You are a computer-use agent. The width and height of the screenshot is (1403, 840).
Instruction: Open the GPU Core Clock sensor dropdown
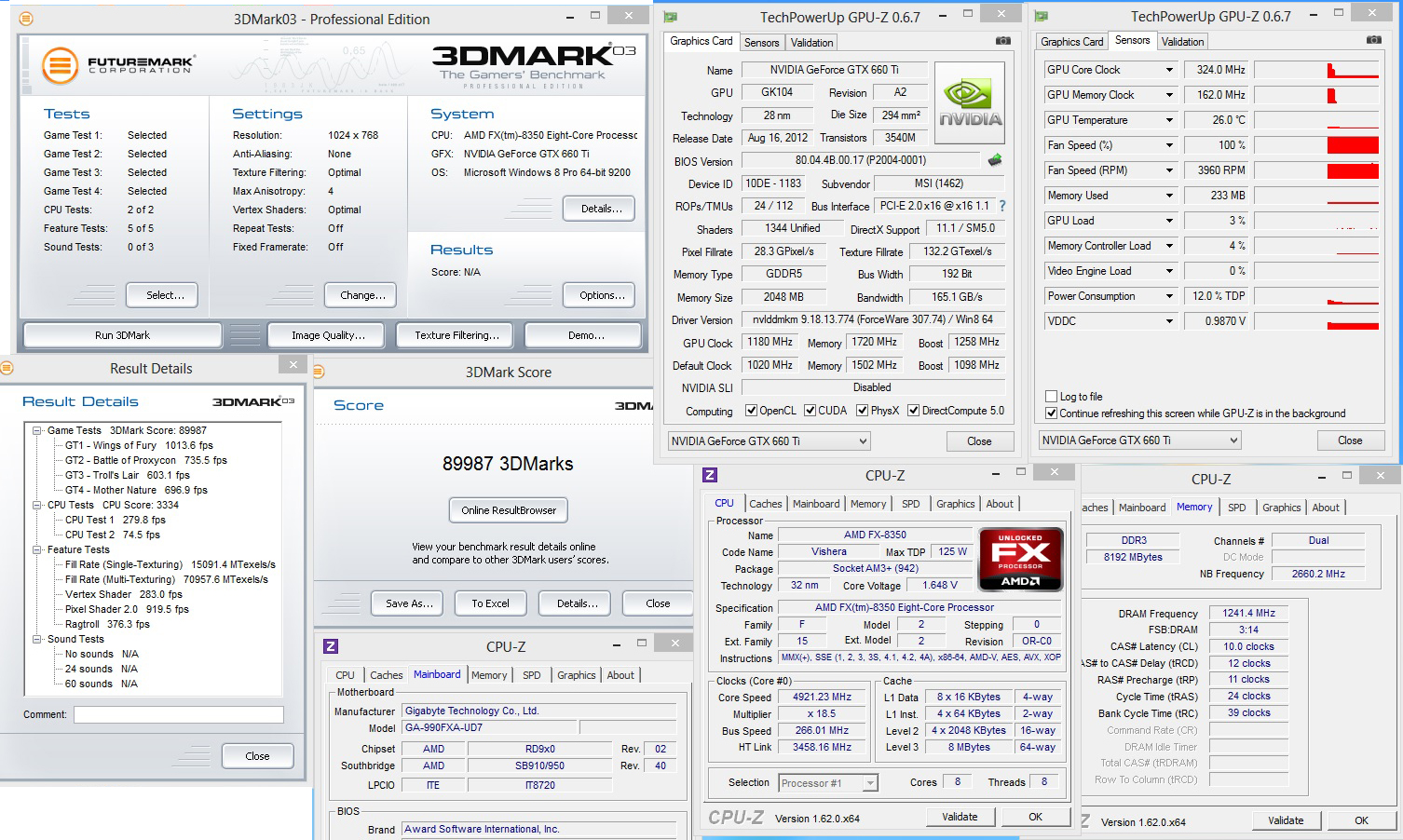point(1170,70)
